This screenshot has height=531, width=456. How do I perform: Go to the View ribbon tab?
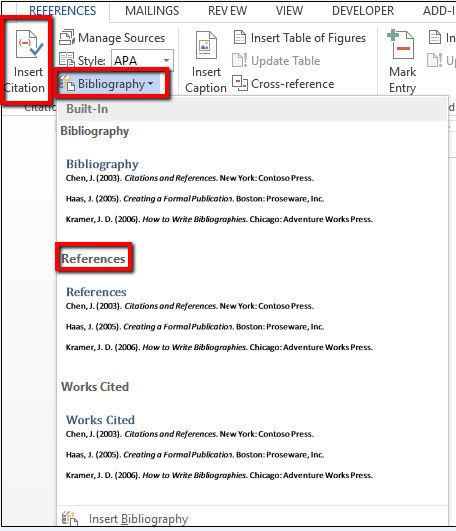pyautogui.click(x=289, y=11)
